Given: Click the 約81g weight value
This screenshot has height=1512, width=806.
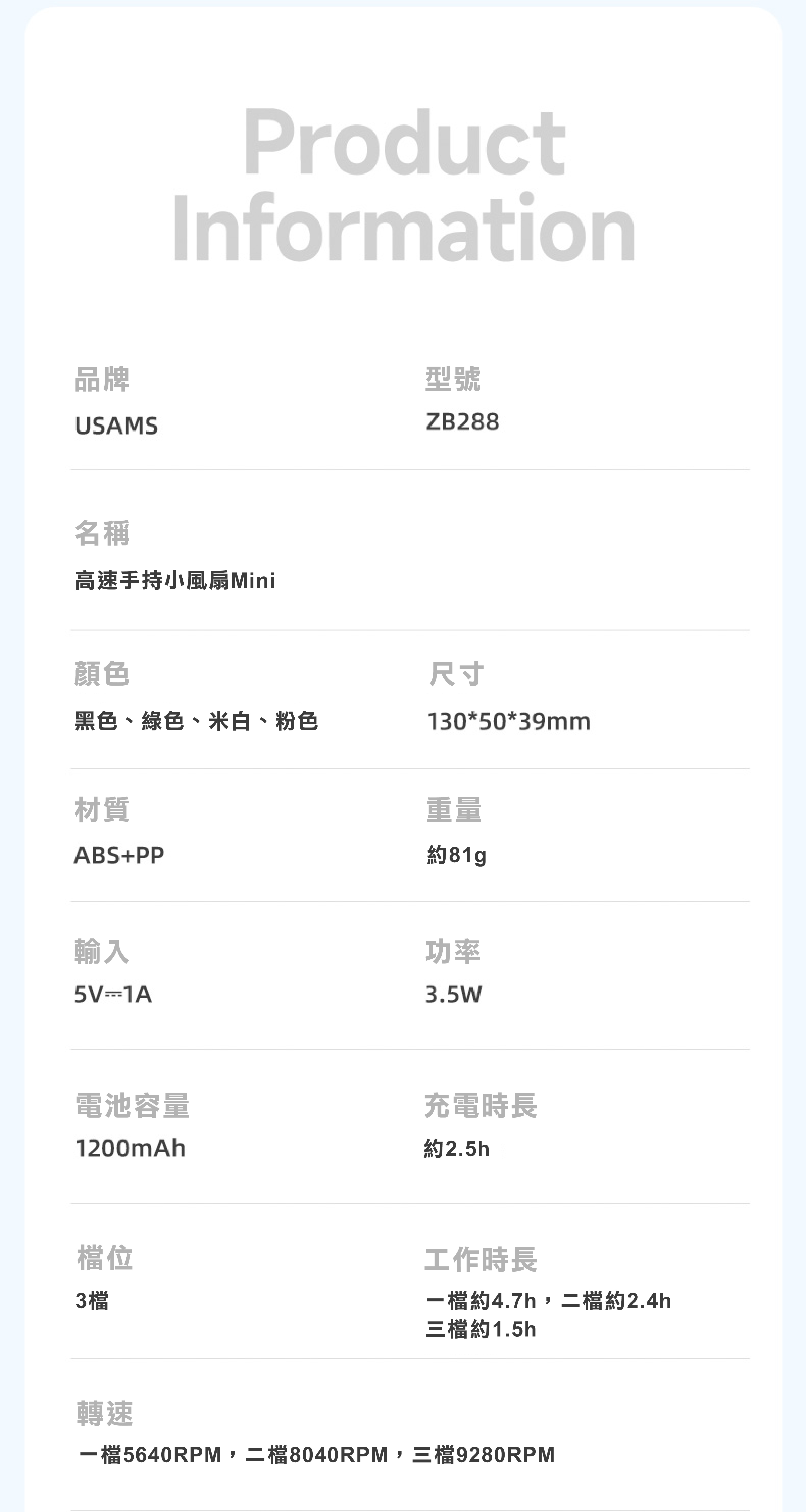Looking at the screenshot, I should (457, 855).
